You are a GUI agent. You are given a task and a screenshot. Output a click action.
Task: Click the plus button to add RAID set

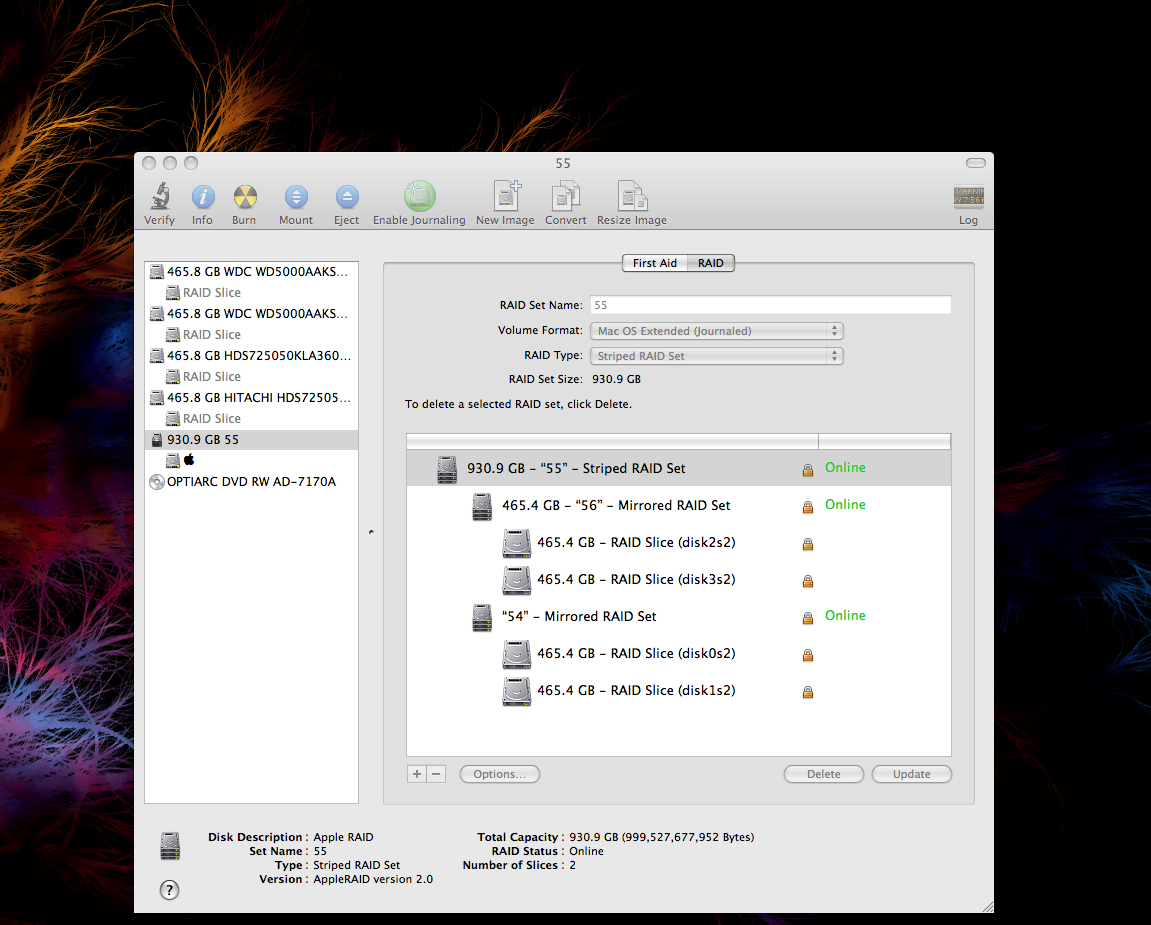417,774
